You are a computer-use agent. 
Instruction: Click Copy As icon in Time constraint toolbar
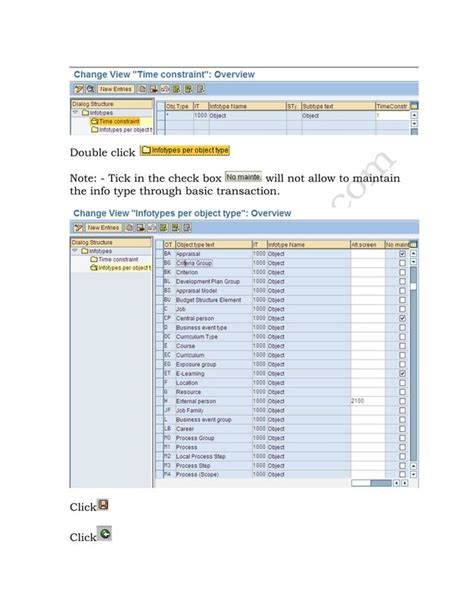tap(142, 89)
